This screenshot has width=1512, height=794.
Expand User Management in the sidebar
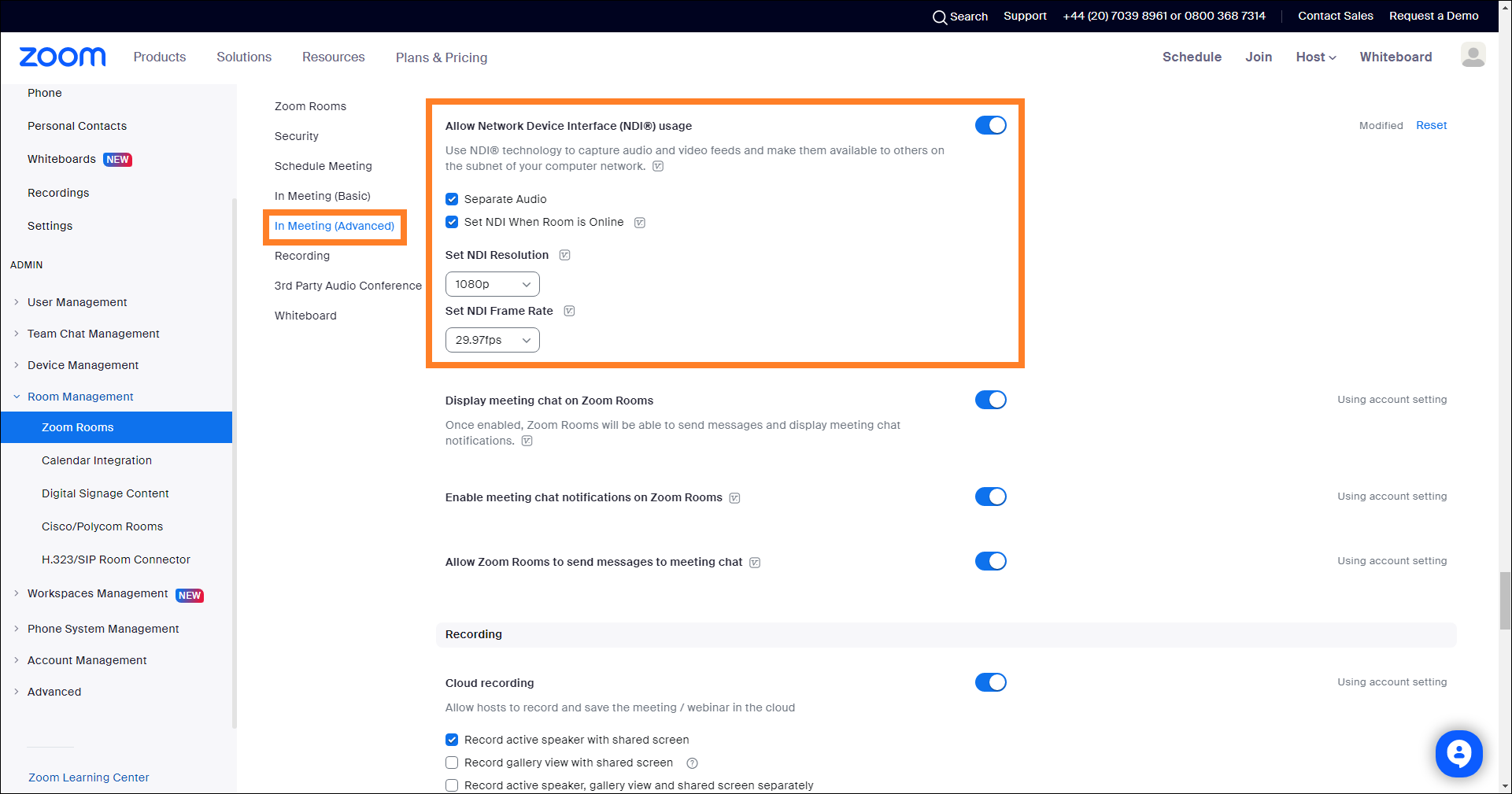pos(77,302)
